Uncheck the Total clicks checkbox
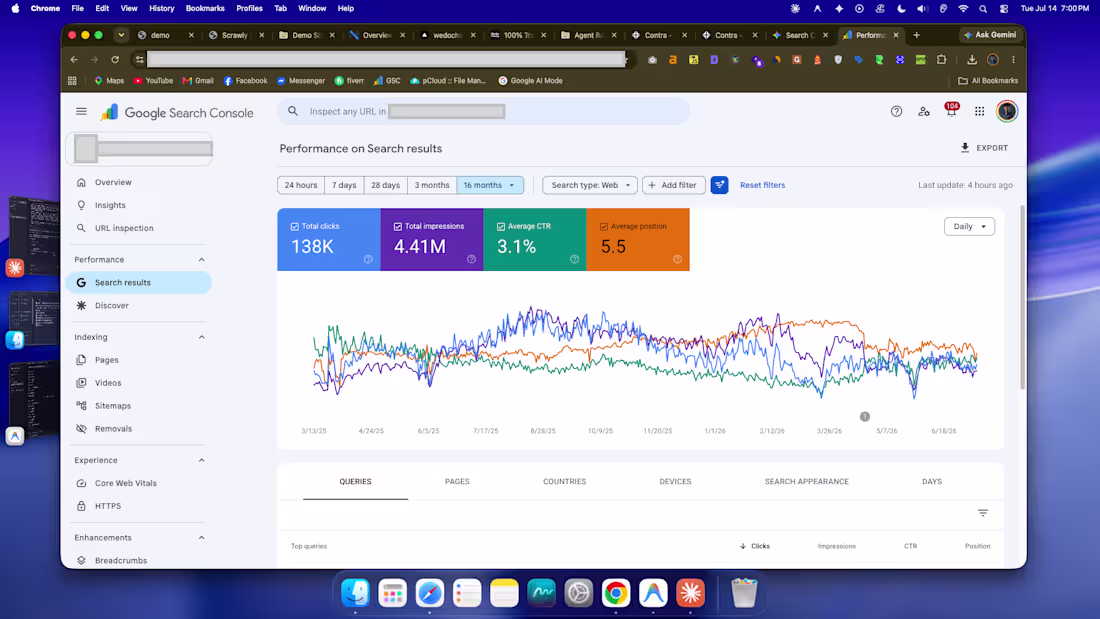The width and height of the screenshot is (1100, 619). pyautogui.click(x=295, y=227)
